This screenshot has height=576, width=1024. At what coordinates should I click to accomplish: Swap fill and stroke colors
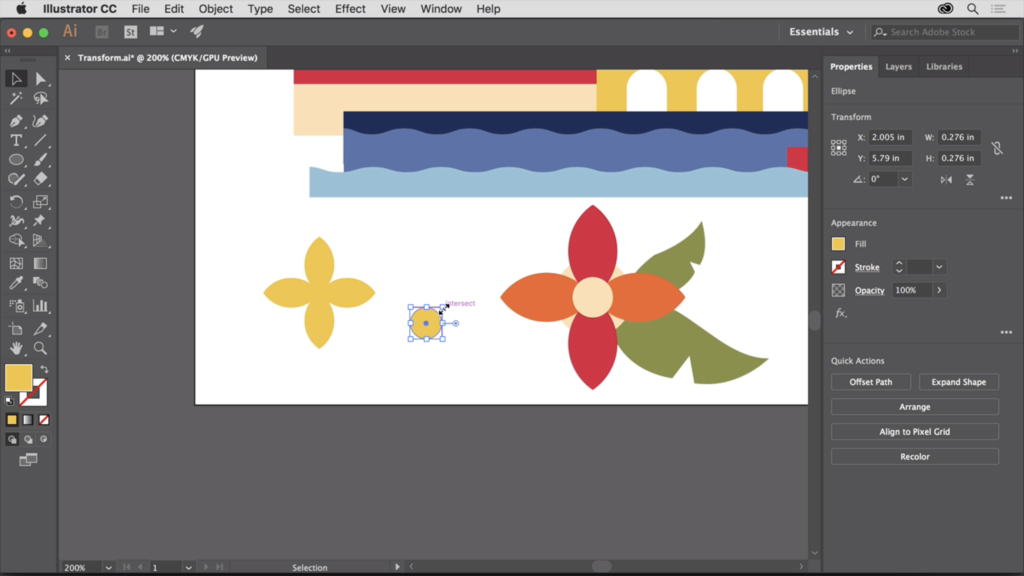44,369
